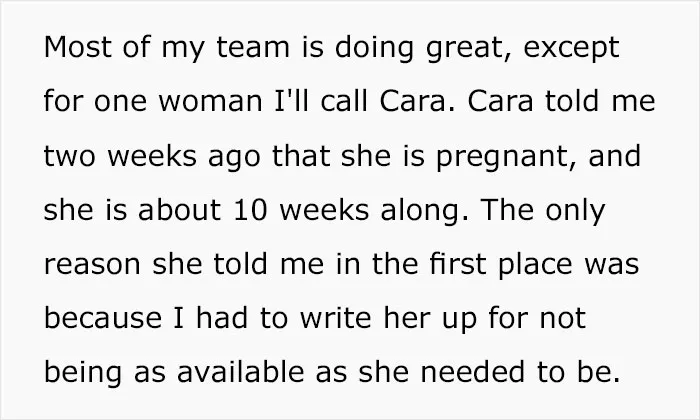Click the word 'needed' in the last line
The height and width of the screenshot is (420, 700).
[x=472, y=371]
